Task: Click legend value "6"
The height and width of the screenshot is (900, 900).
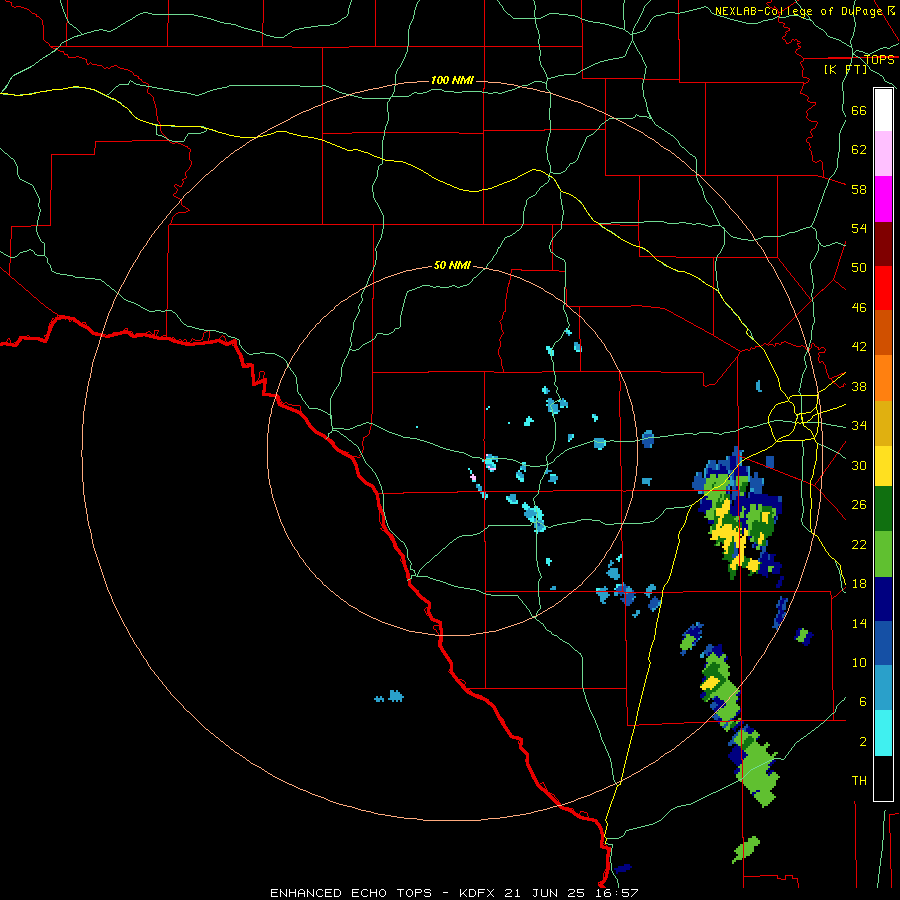Action: click(x=863, y=702)
